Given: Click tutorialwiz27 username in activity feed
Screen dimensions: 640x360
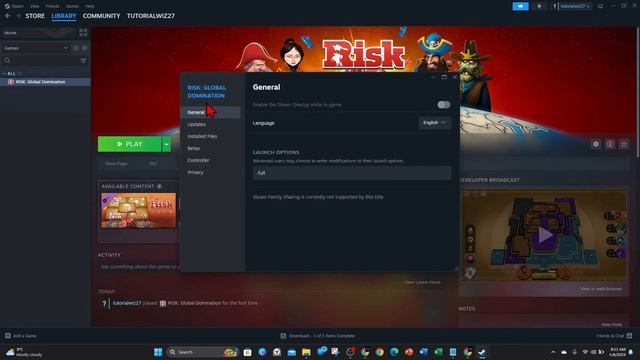Looking at the screenshot, I should point(127,303).
